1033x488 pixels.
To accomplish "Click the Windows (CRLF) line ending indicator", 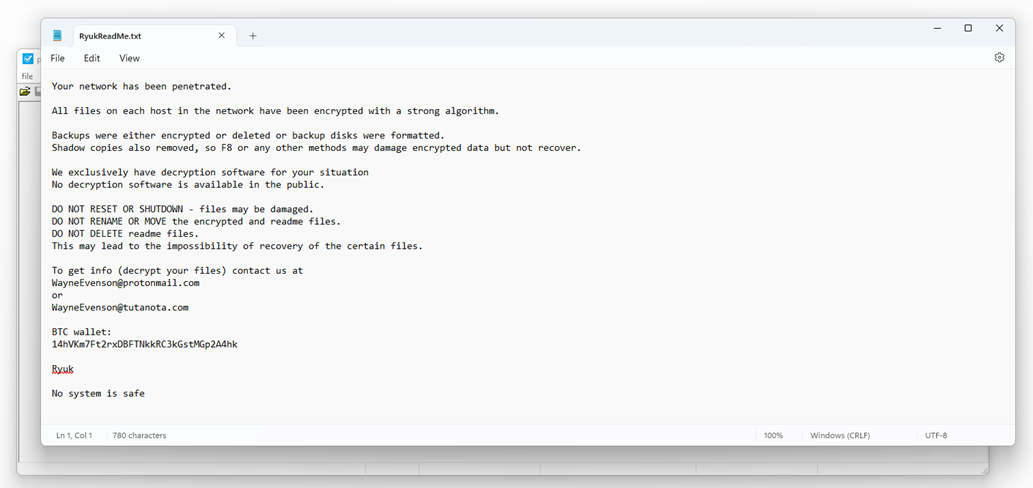I will [x=841, y=436].
